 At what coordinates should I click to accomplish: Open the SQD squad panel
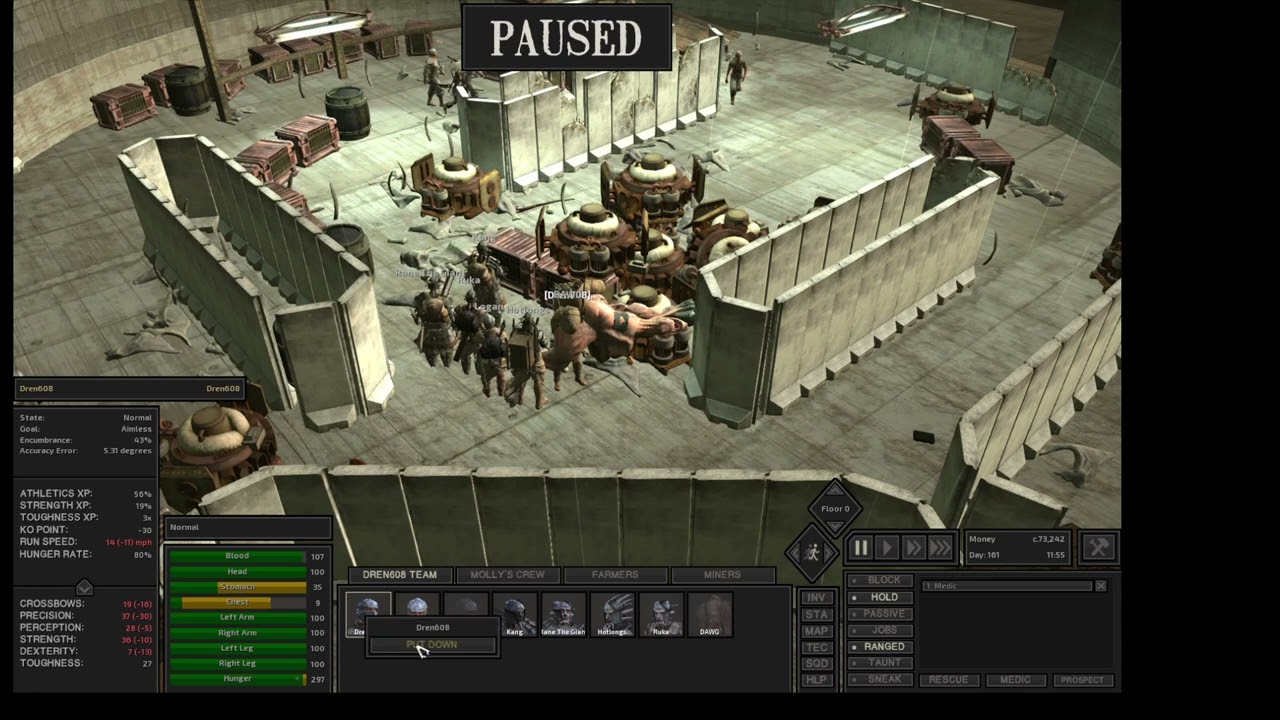(817, 663)
